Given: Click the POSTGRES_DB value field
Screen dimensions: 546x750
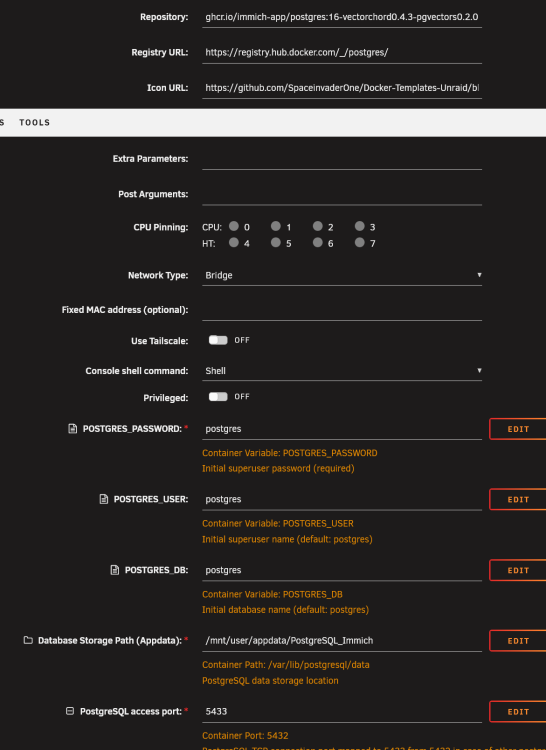Looking at the screenshot, I should tap(342, 570).
